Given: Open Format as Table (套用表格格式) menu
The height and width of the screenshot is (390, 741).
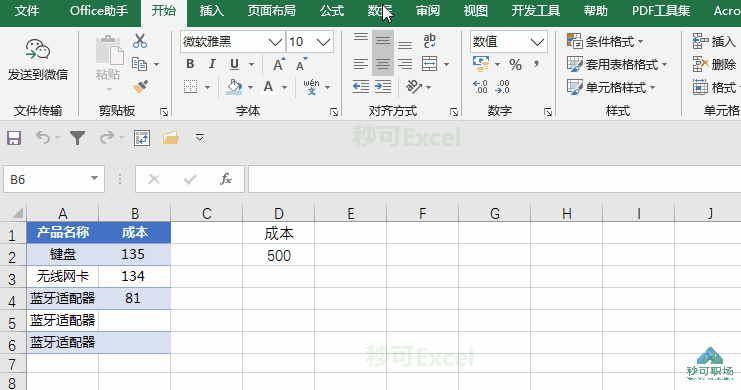Looking at the screenshot, I should click(x=617, y=64).
